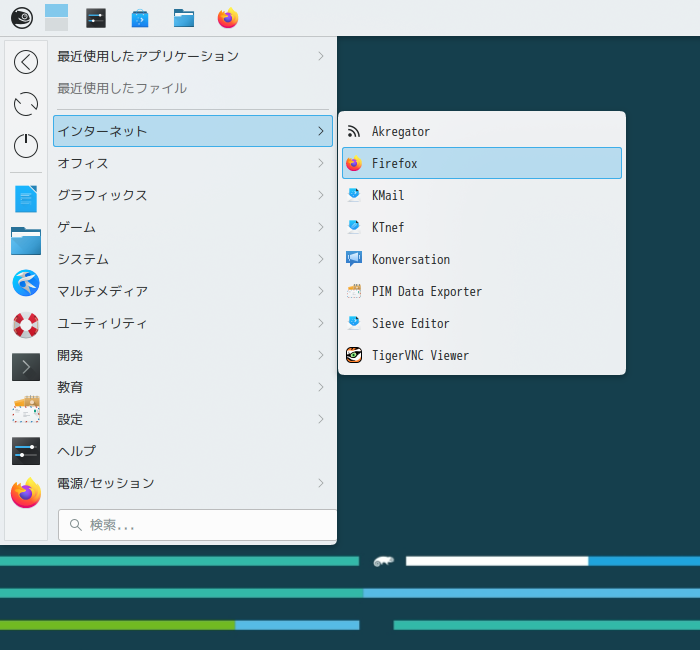Image resolution: width=700 pixels, height=650 pixels.
Task: Click the Akregator RSS feed icon
Action: pyautogui.click(x=354, y=131)
